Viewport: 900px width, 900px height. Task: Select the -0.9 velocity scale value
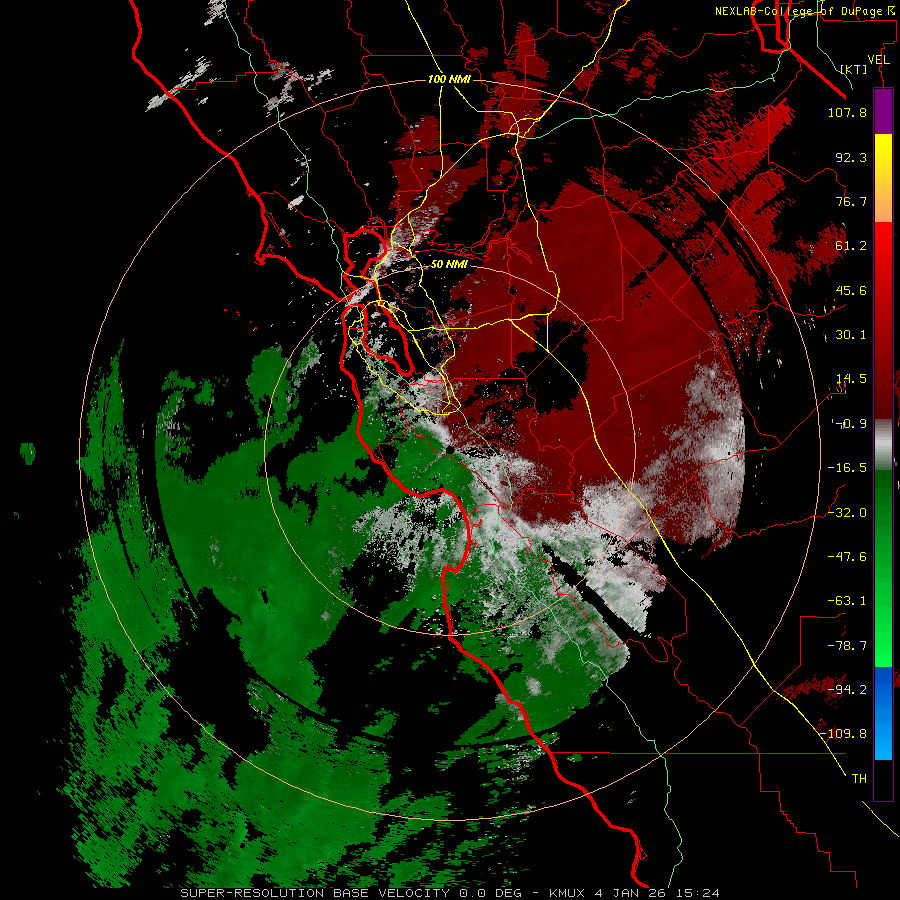pos(851,424)
